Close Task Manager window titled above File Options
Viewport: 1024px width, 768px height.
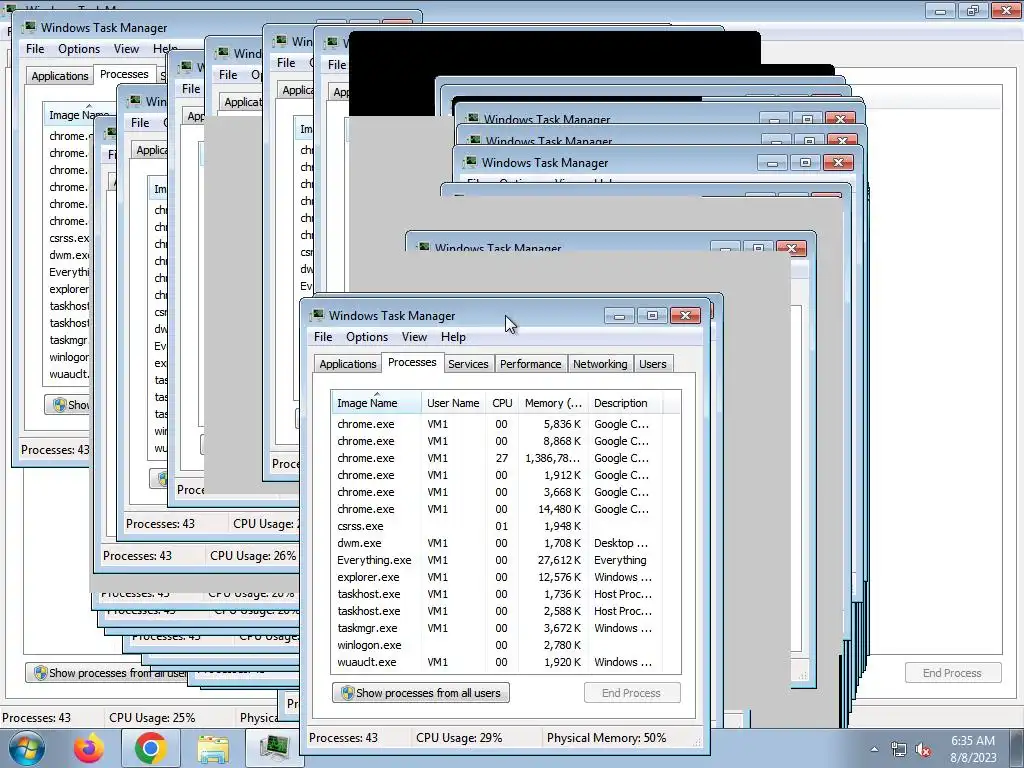tap(838, 162)
